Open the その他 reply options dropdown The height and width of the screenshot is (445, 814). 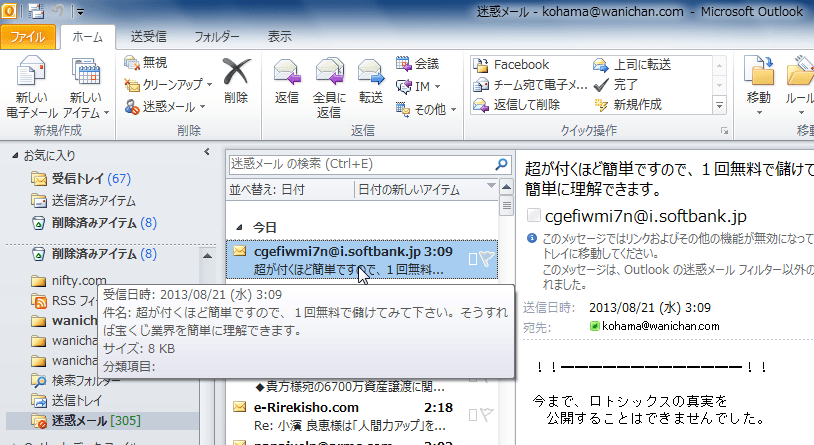point(426,109)
